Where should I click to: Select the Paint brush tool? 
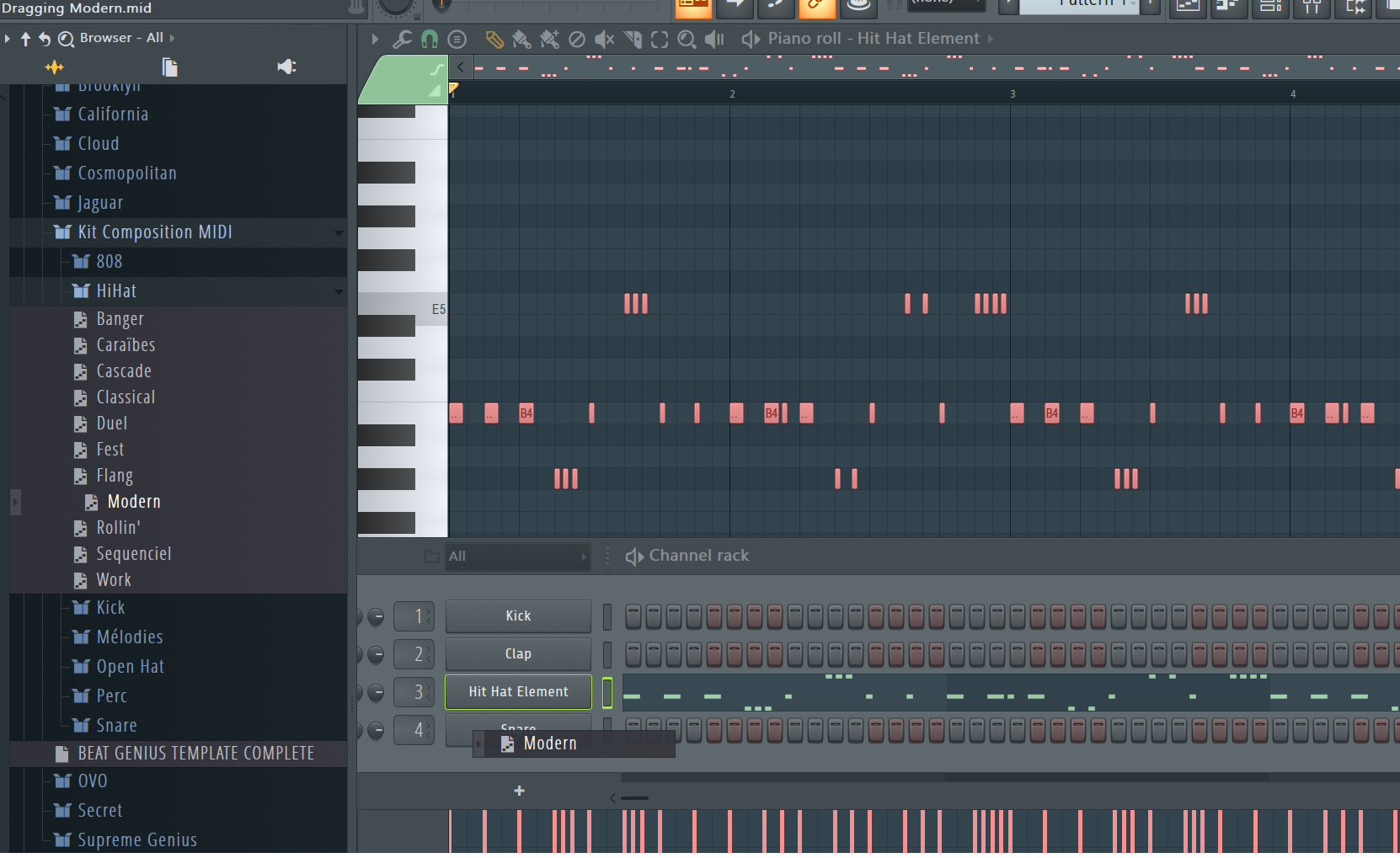[x=521, y=39]
